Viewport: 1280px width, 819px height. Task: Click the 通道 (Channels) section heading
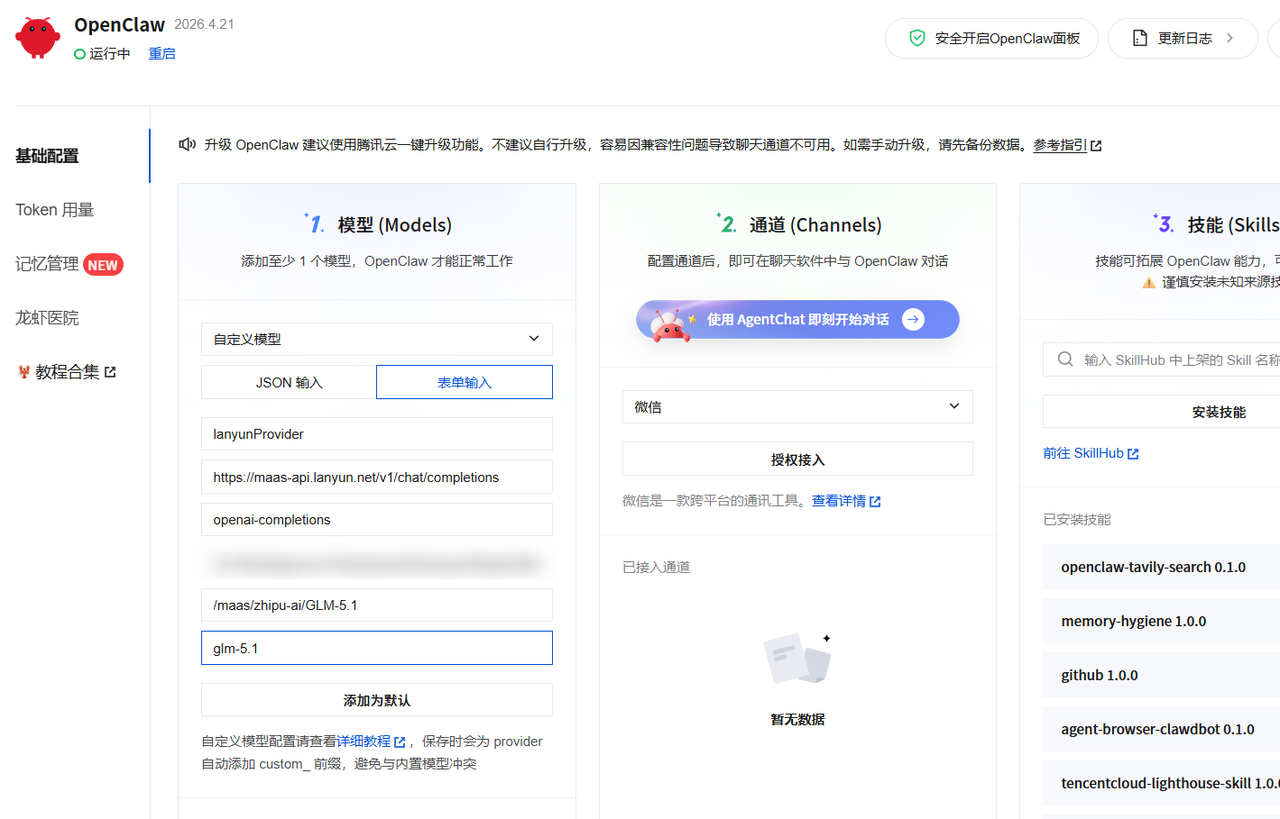point(815,225)
